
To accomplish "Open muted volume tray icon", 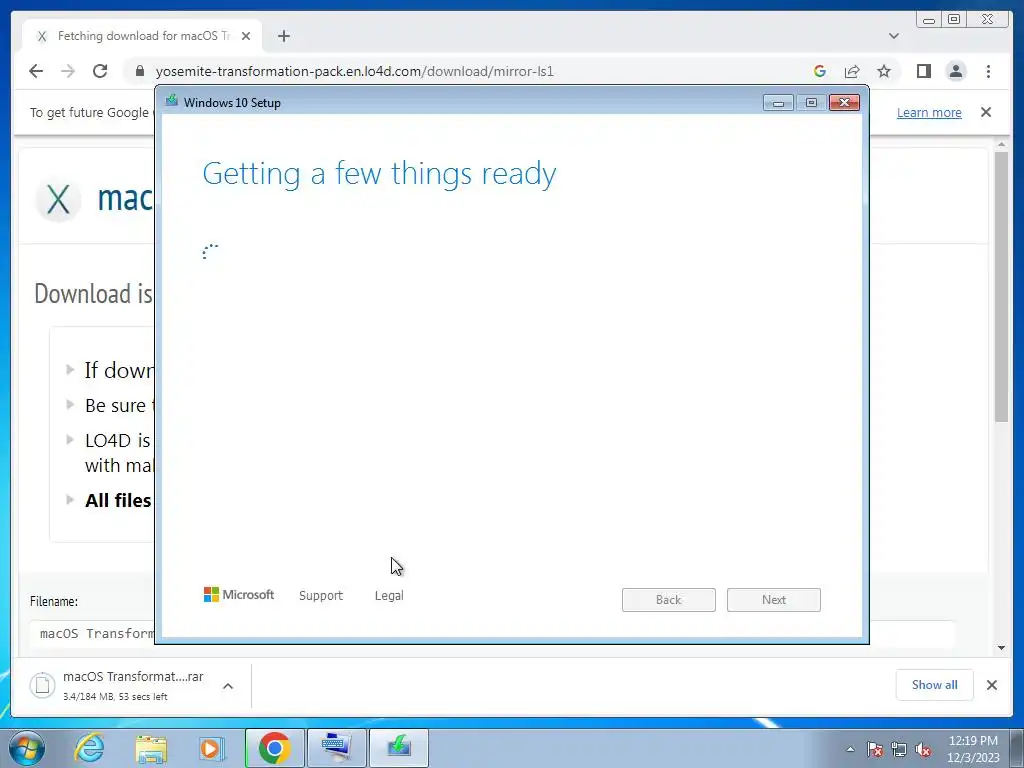I will (923, 749).
